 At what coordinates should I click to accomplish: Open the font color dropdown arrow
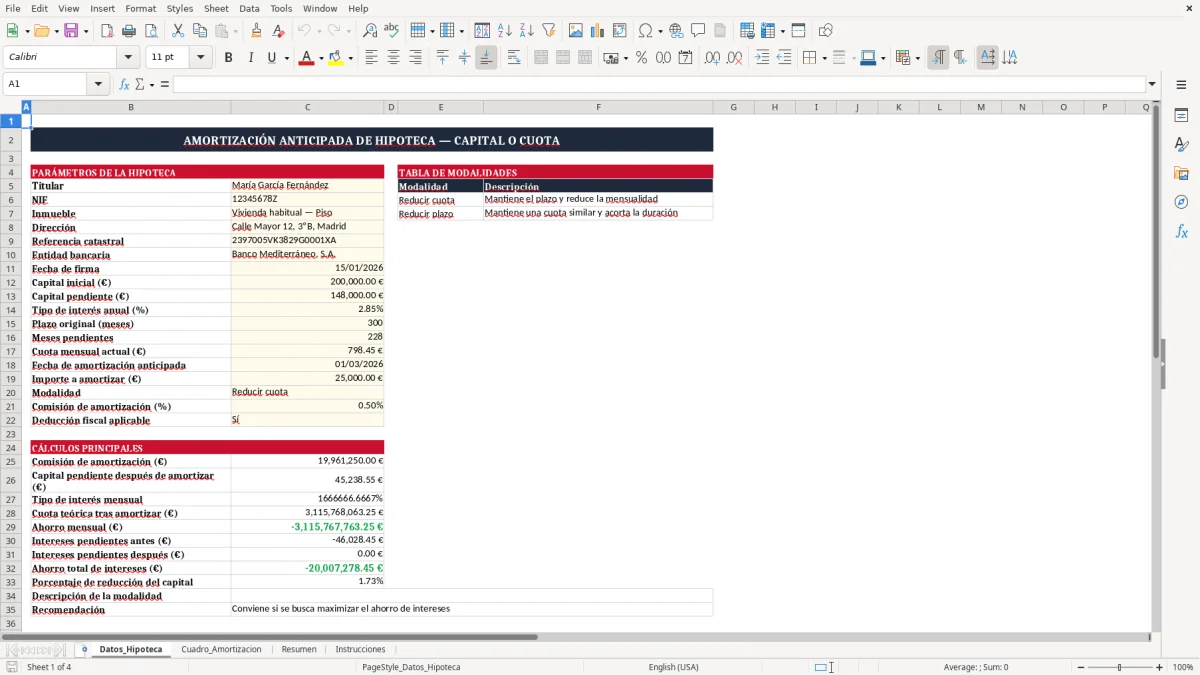[x=320, y=58]
